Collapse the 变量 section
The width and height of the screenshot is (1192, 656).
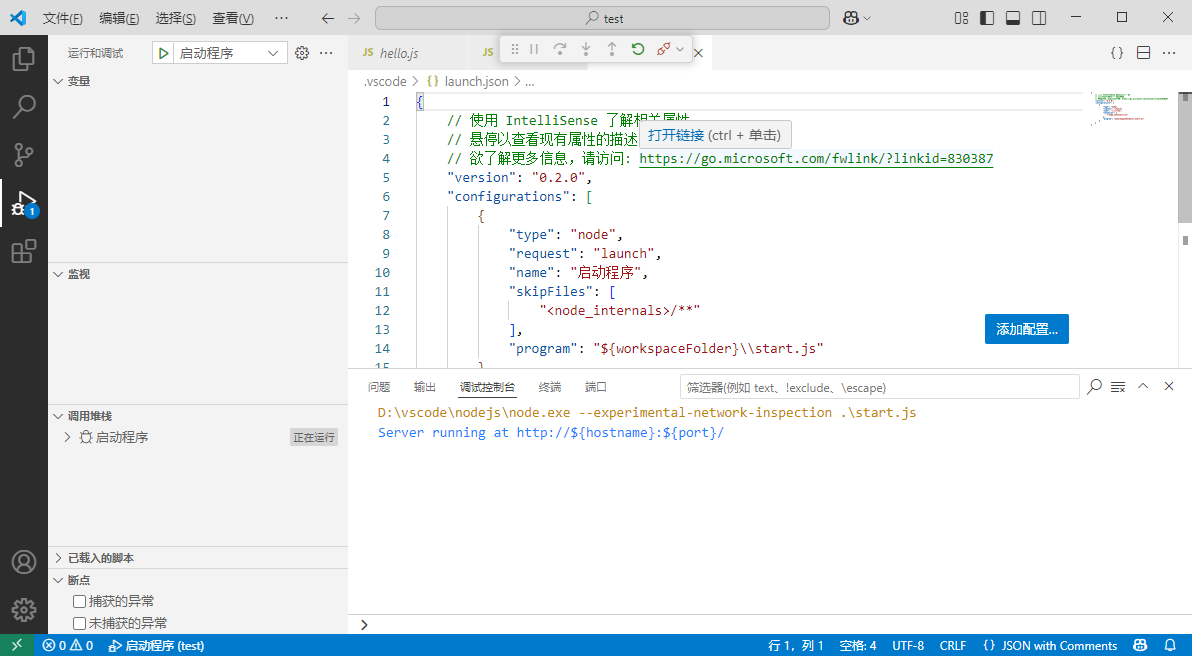click(x=58, y=81)
